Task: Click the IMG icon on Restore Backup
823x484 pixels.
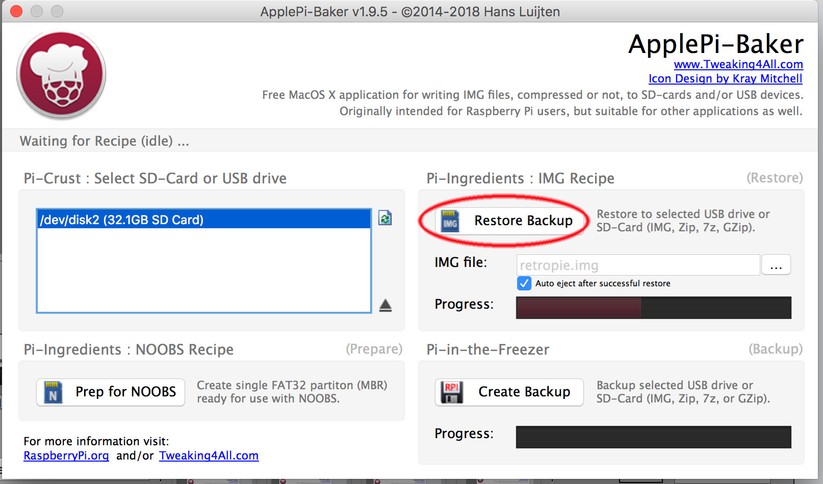Action: [450, 221]
